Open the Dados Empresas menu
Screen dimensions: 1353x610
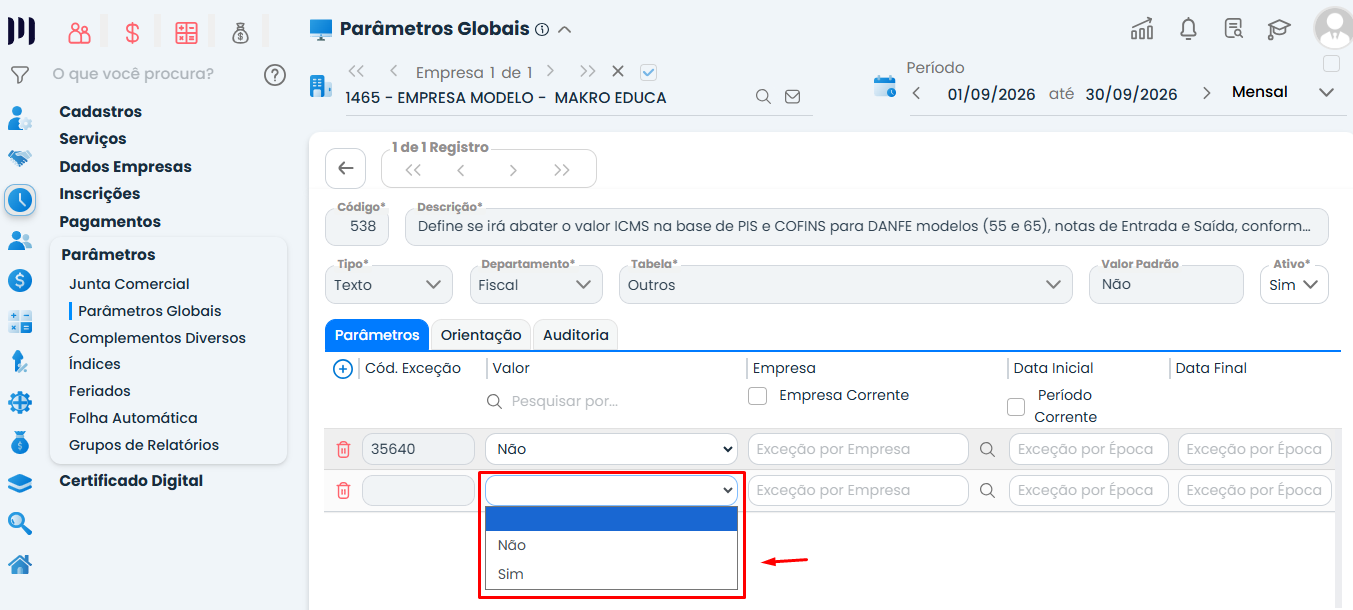pyautogui.click(x=125, y=167)
